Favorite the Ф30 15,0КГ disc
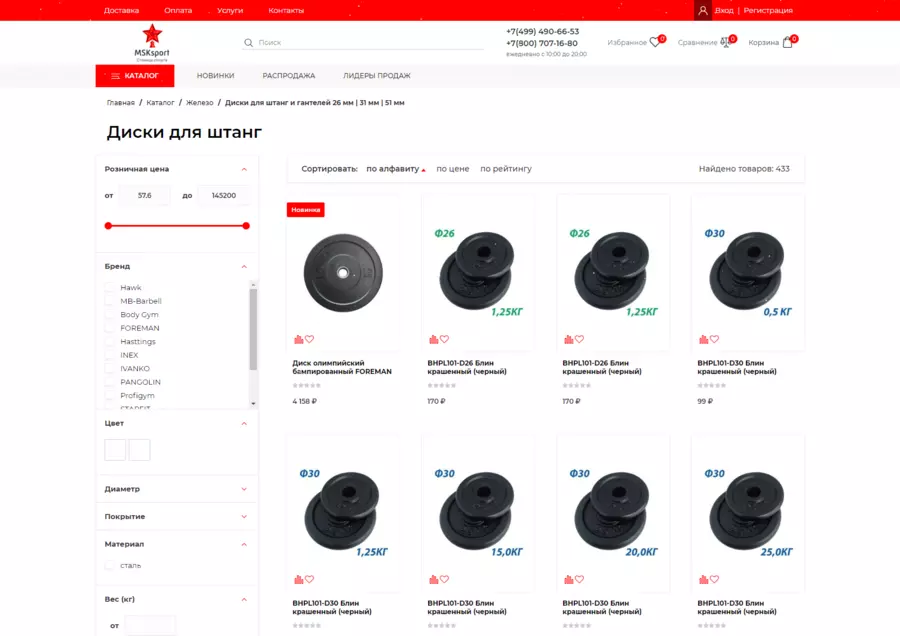The height and width of the screenshot is (636, 900). 444,579
